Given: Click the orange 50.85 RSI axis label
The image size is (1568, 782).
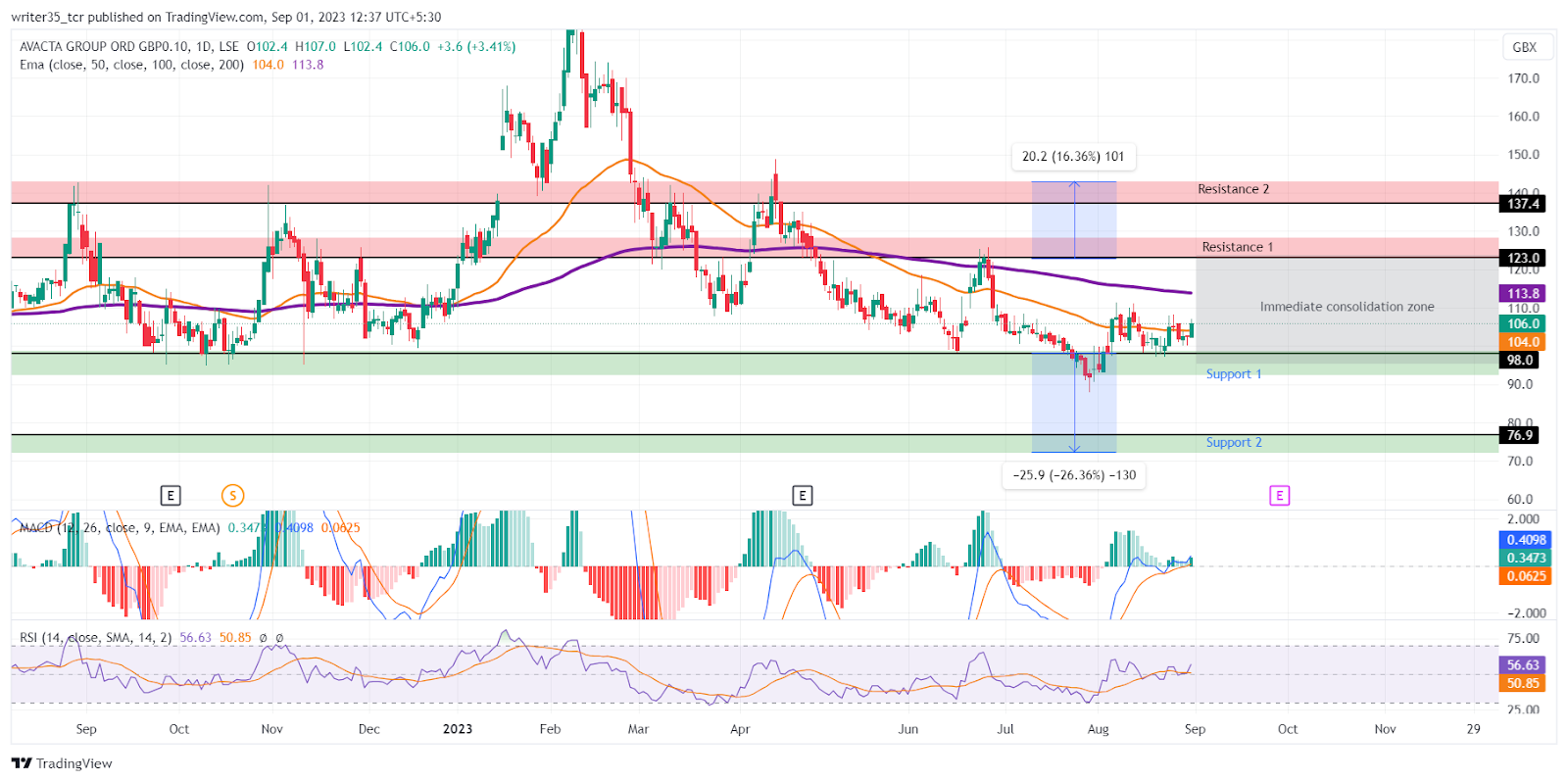Looking at the screenshot, I should (1523, 683).
